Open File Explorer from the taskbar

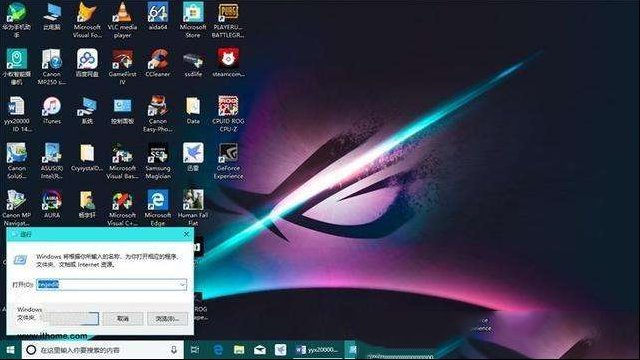(239, 350)
